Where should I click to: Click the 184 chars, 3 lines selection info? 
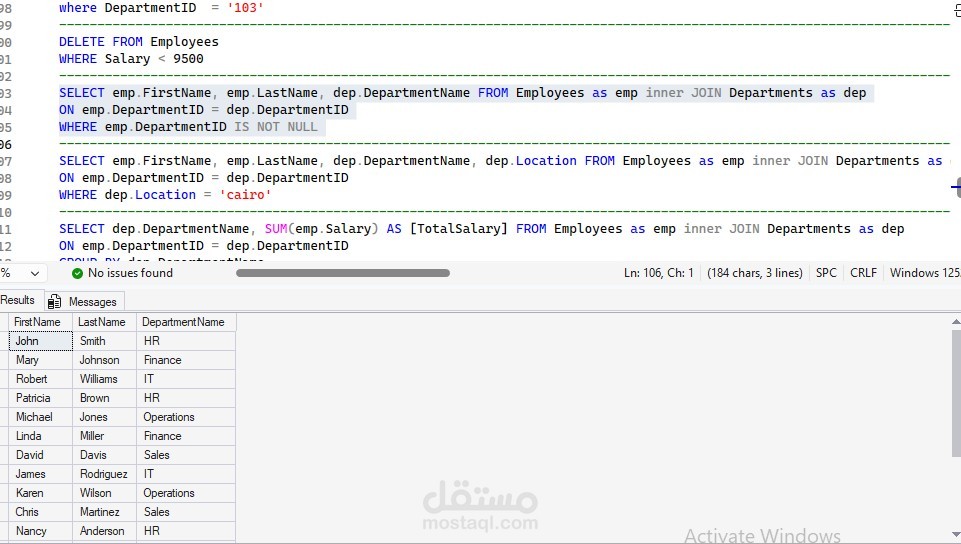[x=754, y=273]
